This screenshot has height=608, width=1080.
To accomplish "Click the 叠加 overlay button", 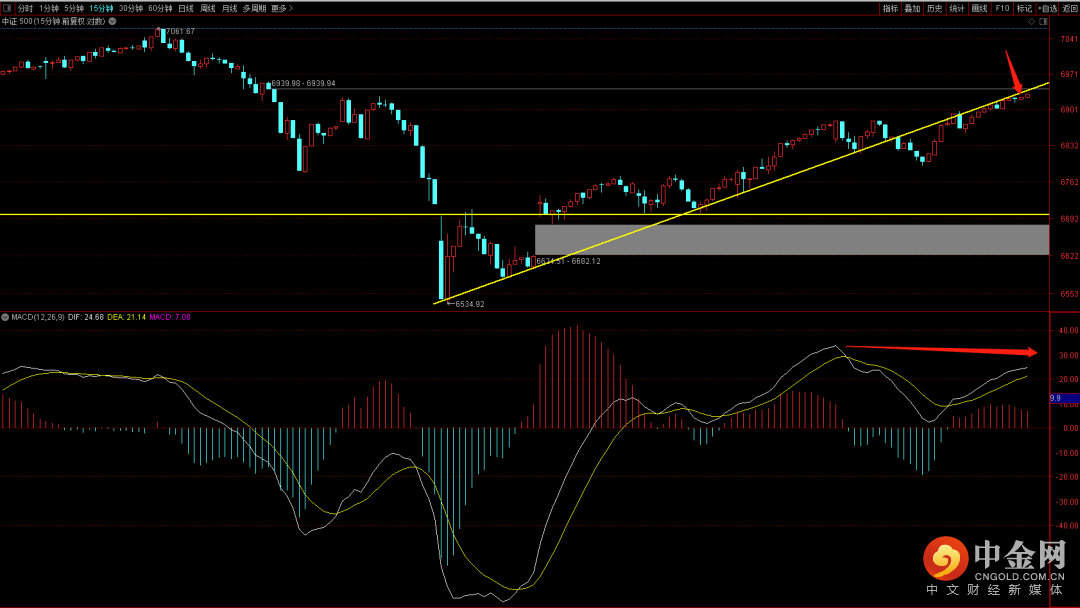I will [x=912, y=8].
